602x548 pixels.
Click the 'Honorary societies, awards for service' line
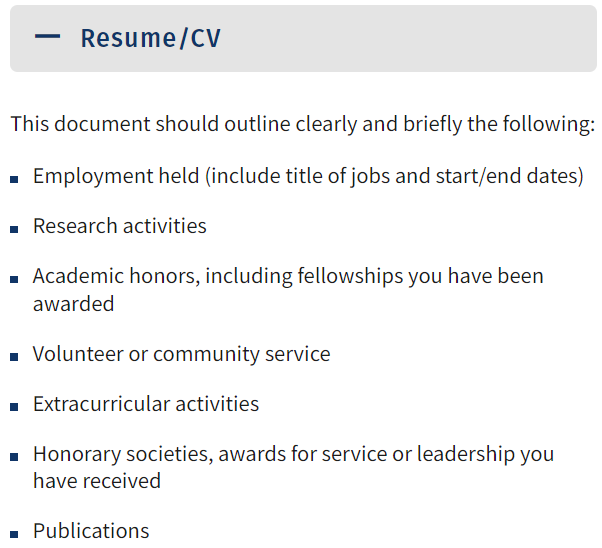pos(294,454)
